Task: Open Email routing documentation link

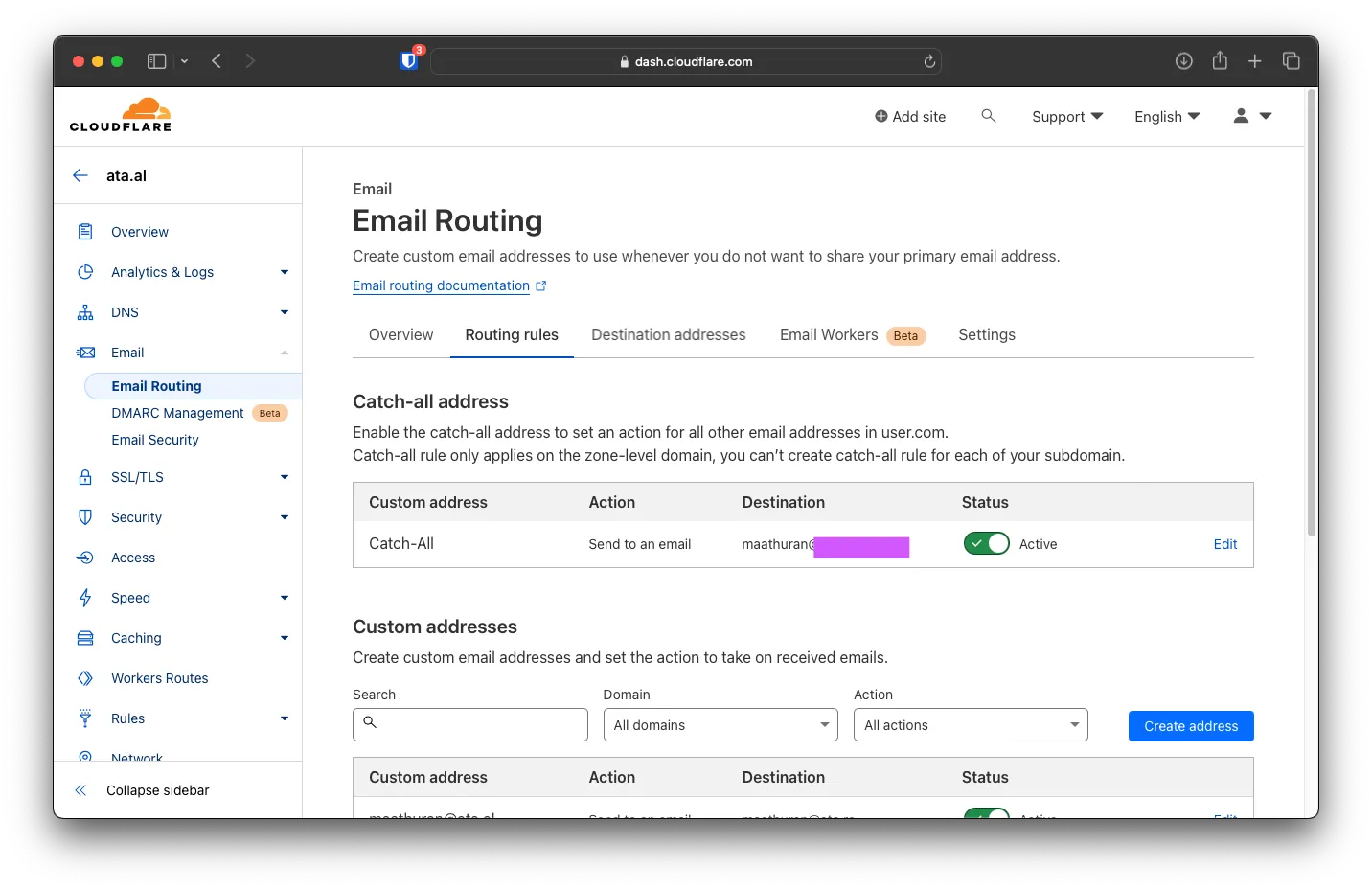Action: click(x=449, y=285)
